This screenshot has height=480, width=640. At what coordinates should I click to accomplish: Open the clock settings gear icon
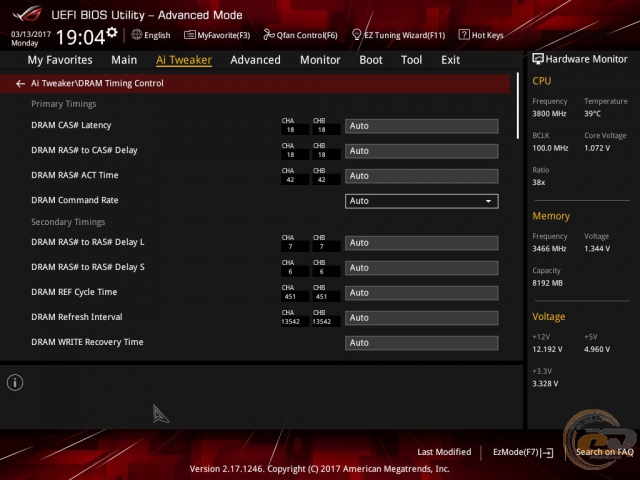pyautogui.click(x=112, y=32)
